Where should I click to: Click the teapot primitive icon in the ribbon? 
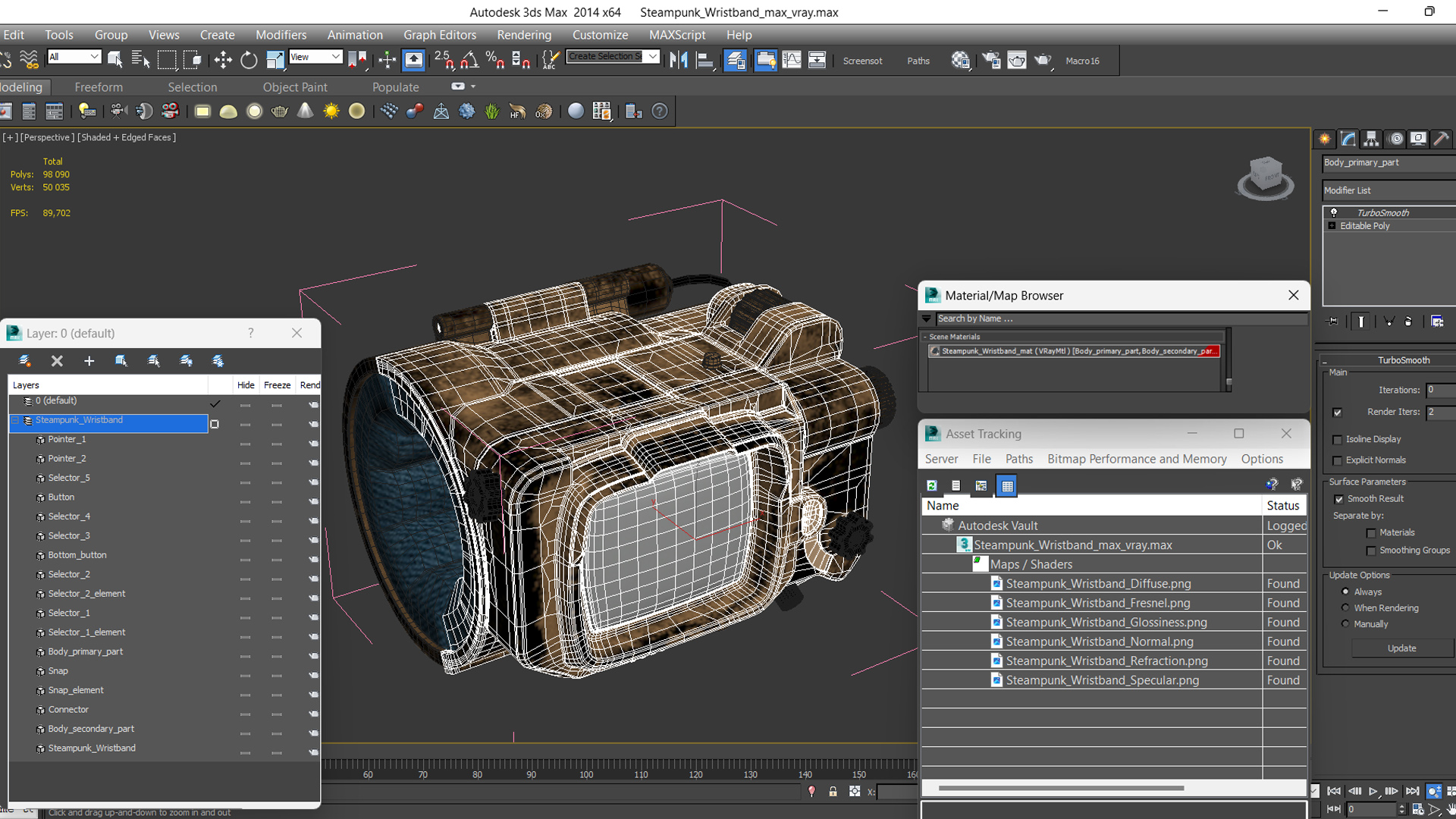click(280, 111)
